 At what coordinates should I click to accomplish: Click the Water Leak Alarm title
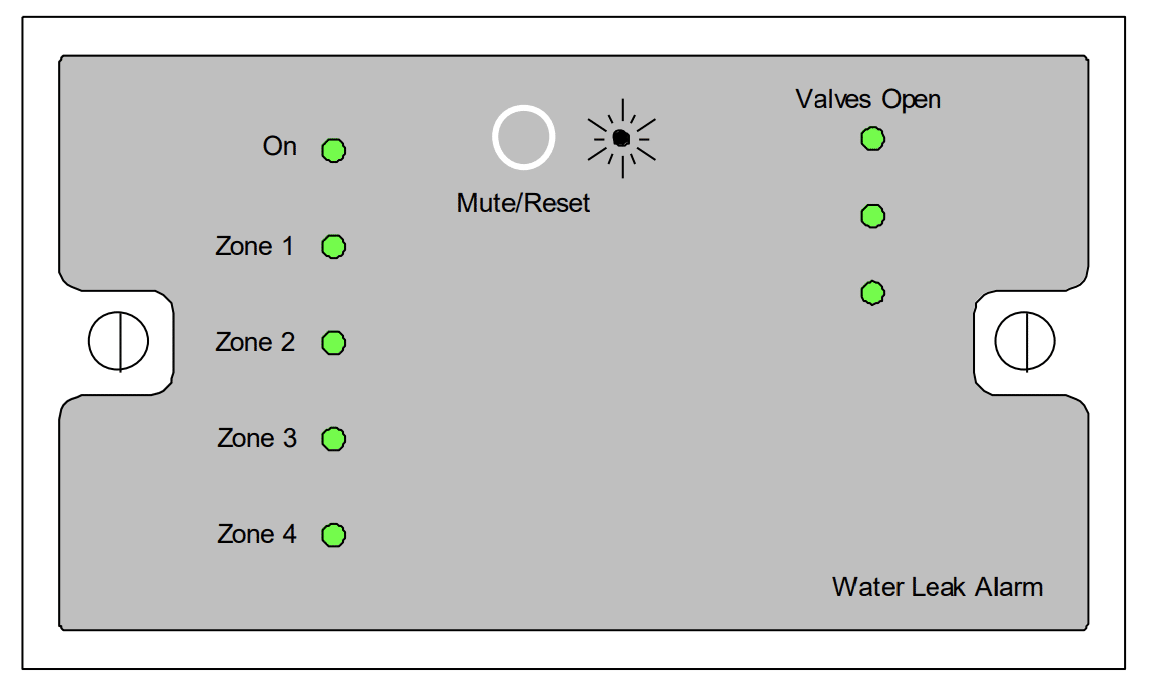pos(937,587)
